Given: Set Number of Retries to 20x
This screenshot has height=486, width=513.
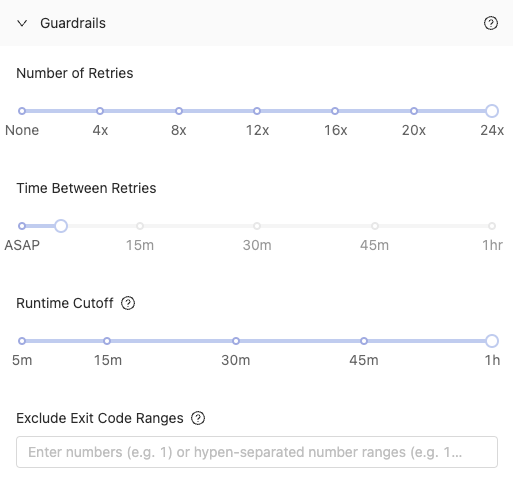Looking at the screenshot, I should 414,111.
